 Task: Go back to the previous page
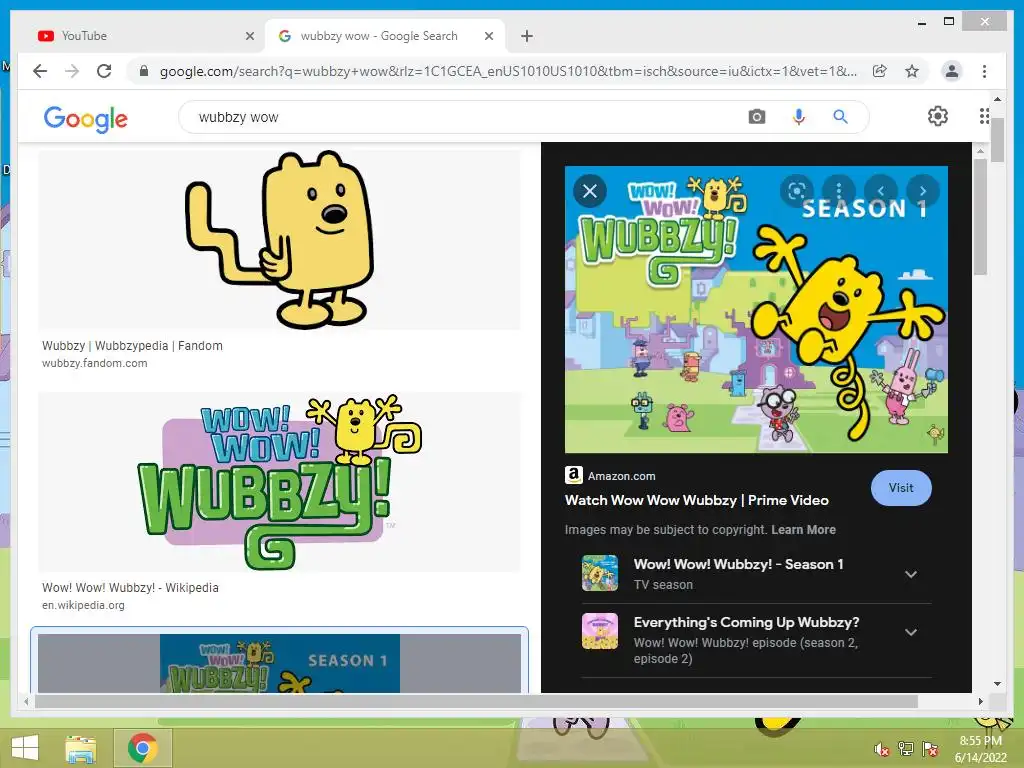click(x=40, y=71)
